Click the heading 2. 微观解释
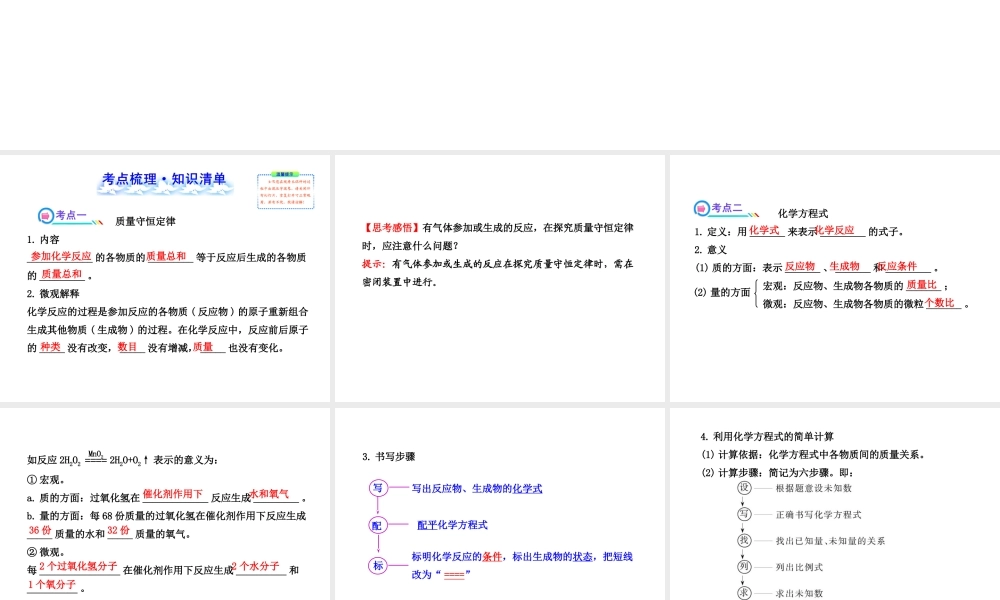This screenshot has width=1000, height=600. 53,293
